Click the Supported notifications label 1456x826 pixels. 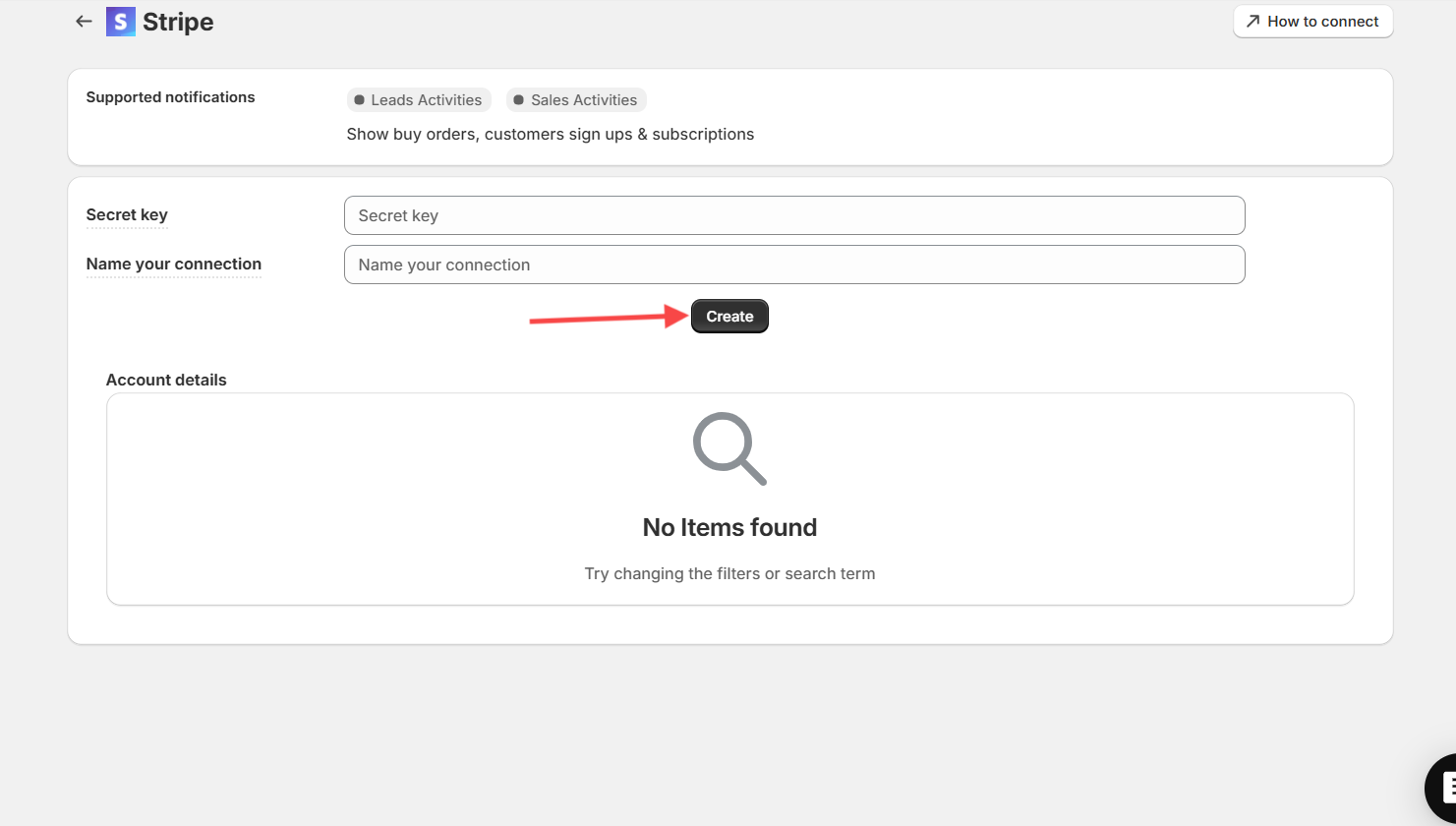pos(170,97)
